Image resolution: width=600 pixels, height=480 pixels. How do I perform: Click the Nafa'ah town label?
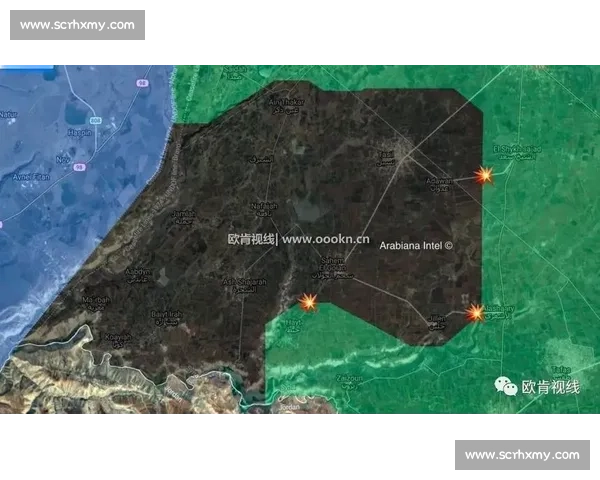(x=264, y=209)
